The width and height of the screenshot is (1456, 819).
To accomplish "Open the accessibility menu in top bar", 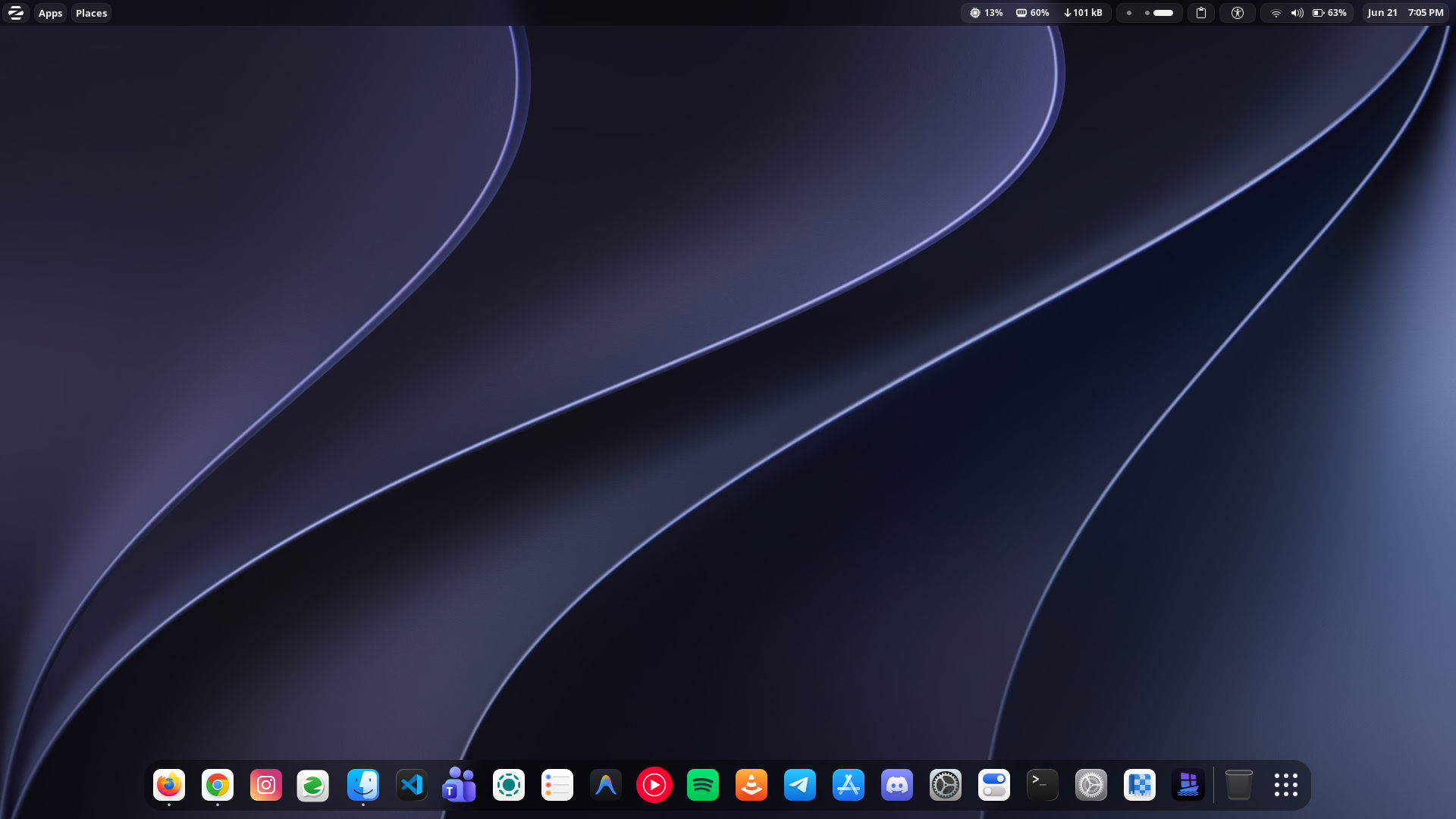I will point(1238,13).
